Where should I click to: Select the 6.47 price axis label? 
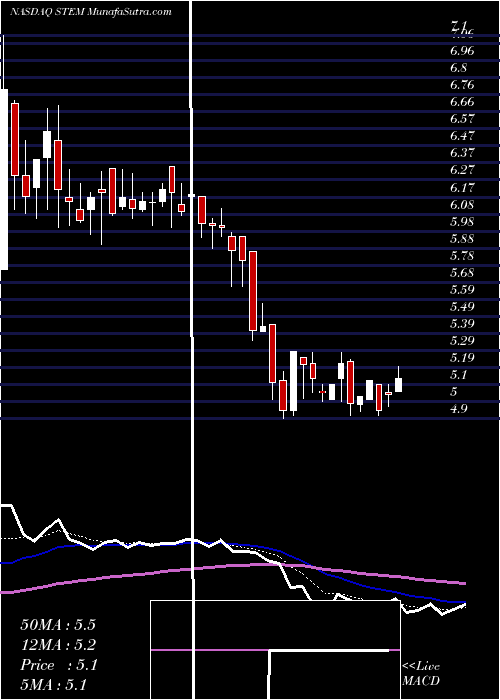point(462,136)
